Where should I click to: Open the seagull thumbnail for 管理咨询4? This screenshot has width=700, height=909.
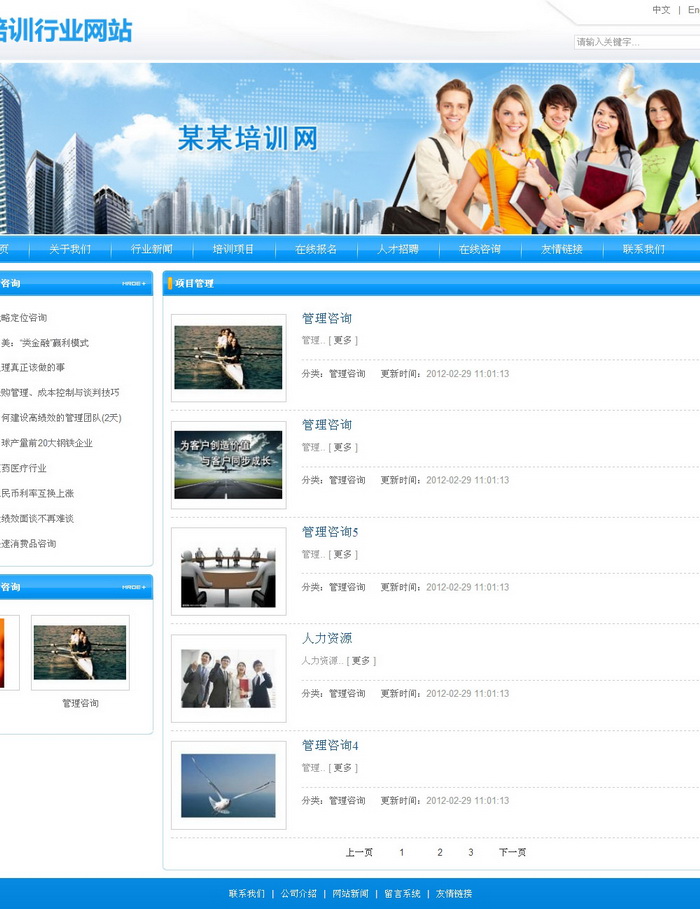229,786
